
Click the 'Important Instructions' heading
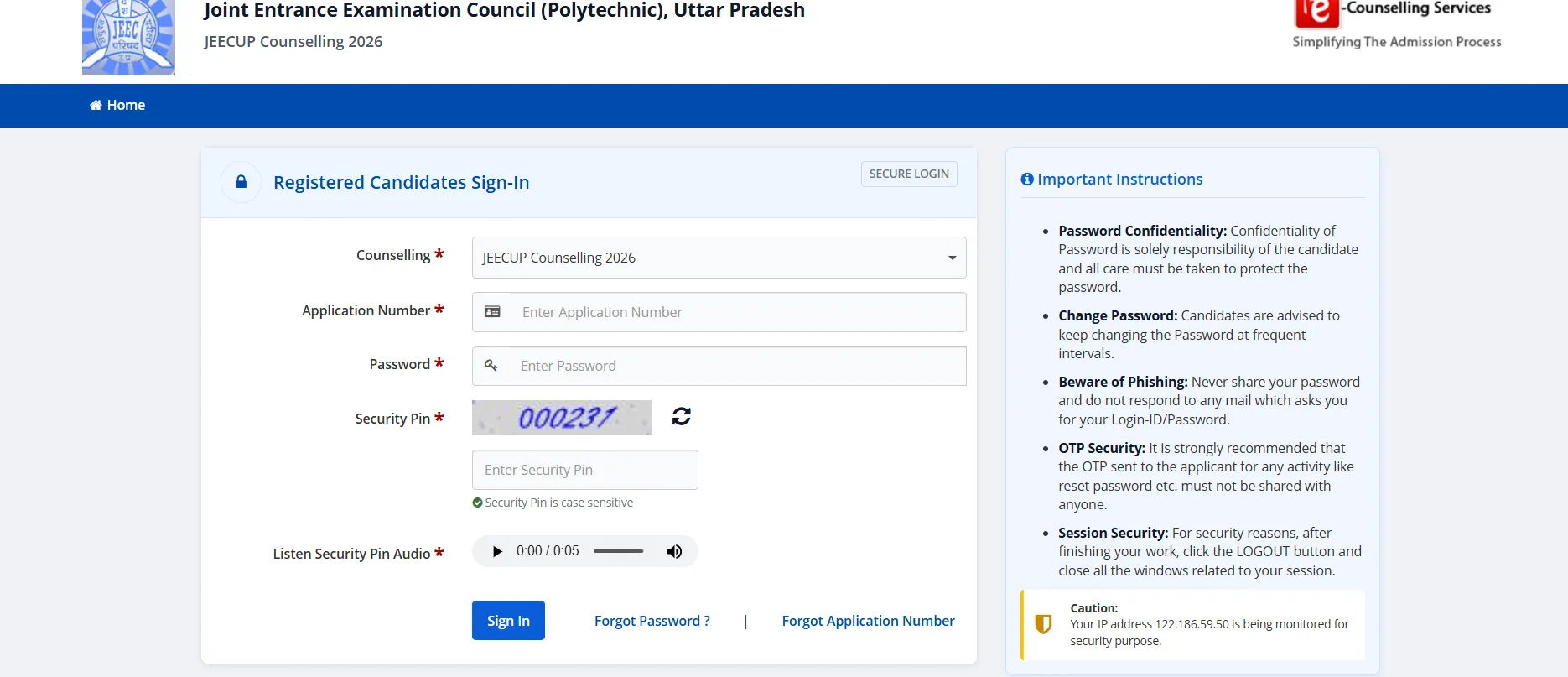1120,180
